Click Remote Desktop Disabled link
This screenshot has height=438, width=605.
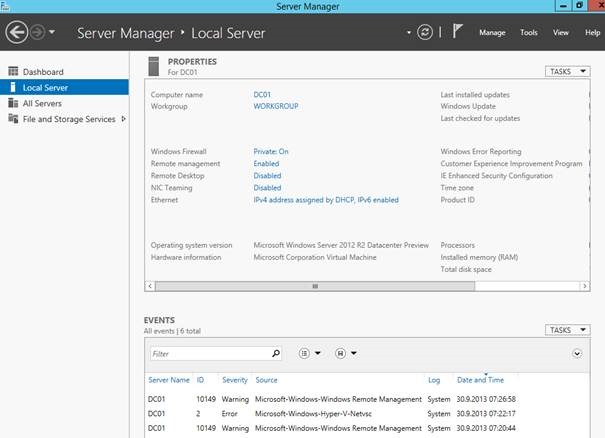(267, 176)
